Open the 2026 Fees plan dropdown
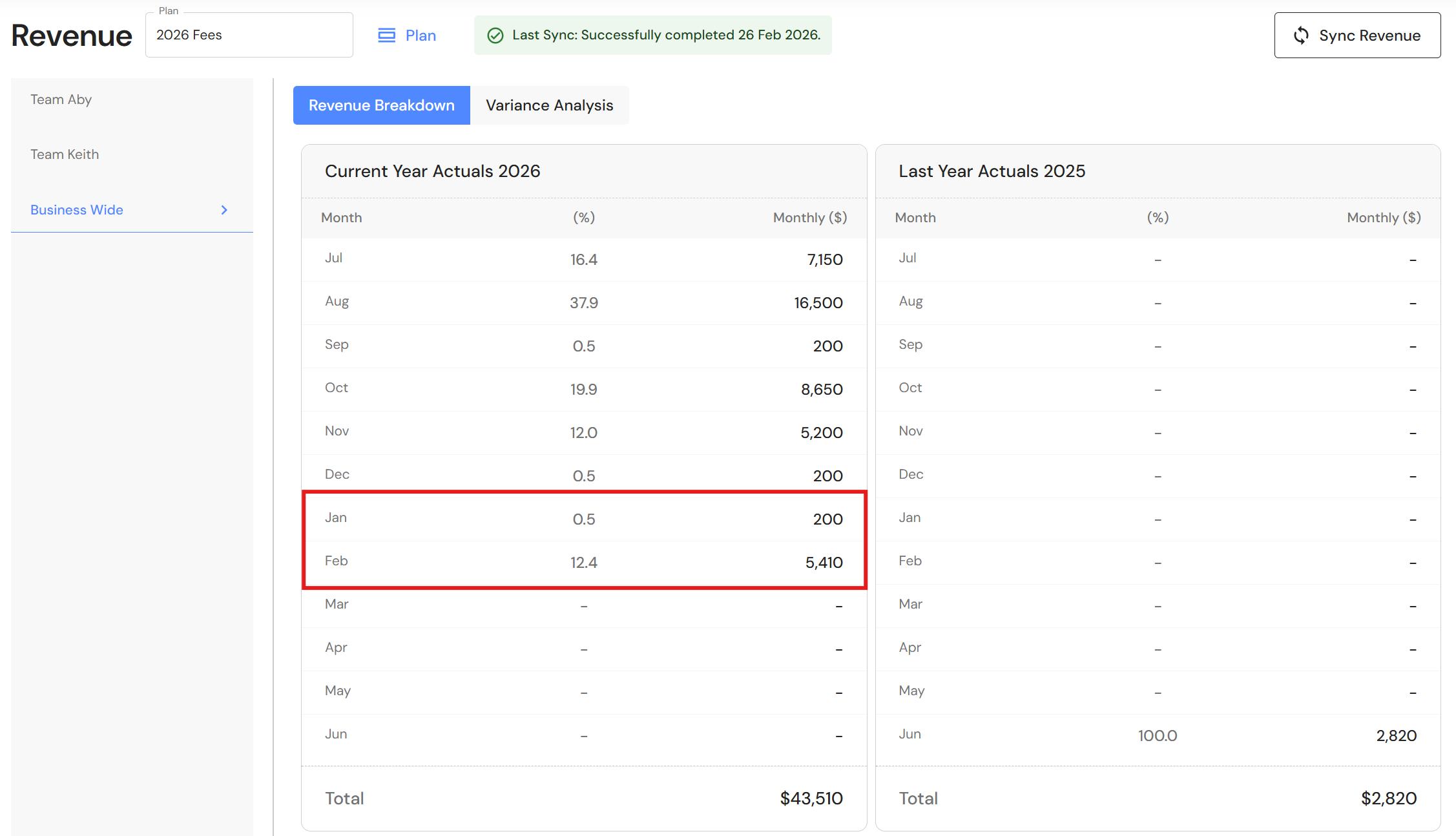The height and width of the screenshot is (836, 1456). tap(249, 36)
